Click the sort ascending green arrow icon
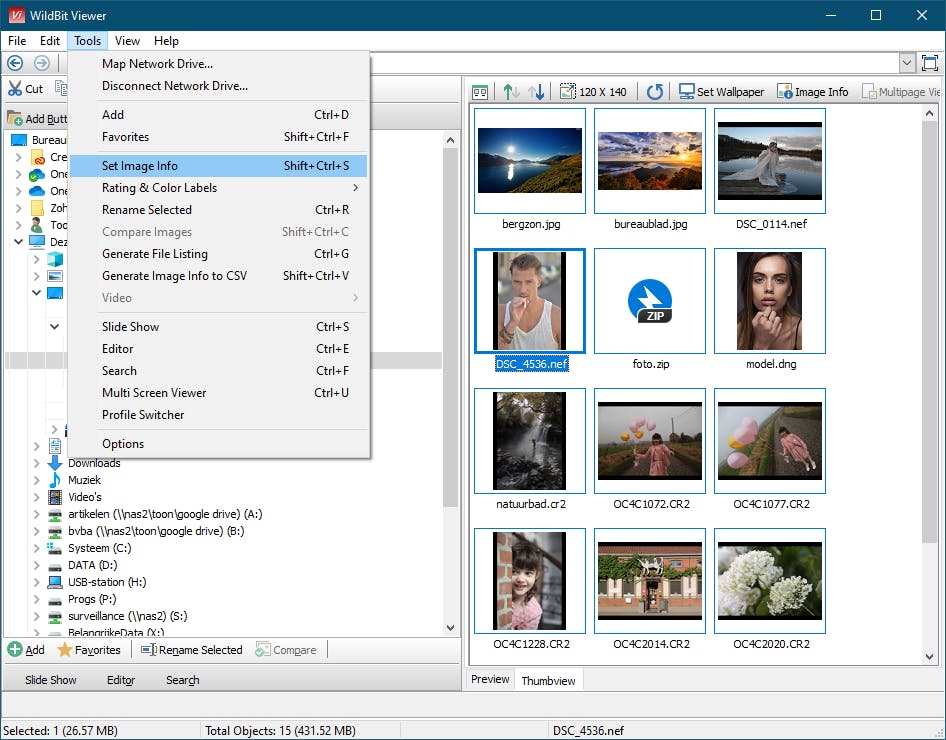The height and width of the screenshot is (740, 946). [511, 92]
